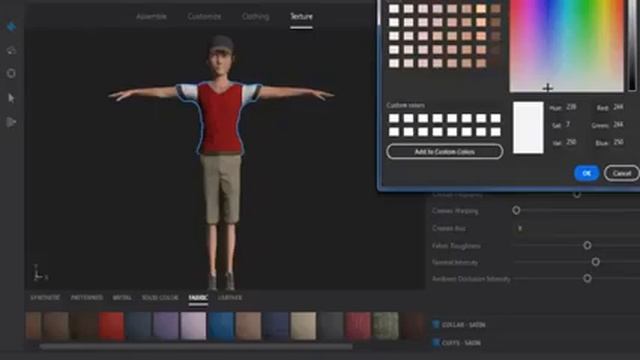Apply the light lilac fabric thumbnail
The width and height of the screenshot is (640, 360).
click(x=193, y=326)
